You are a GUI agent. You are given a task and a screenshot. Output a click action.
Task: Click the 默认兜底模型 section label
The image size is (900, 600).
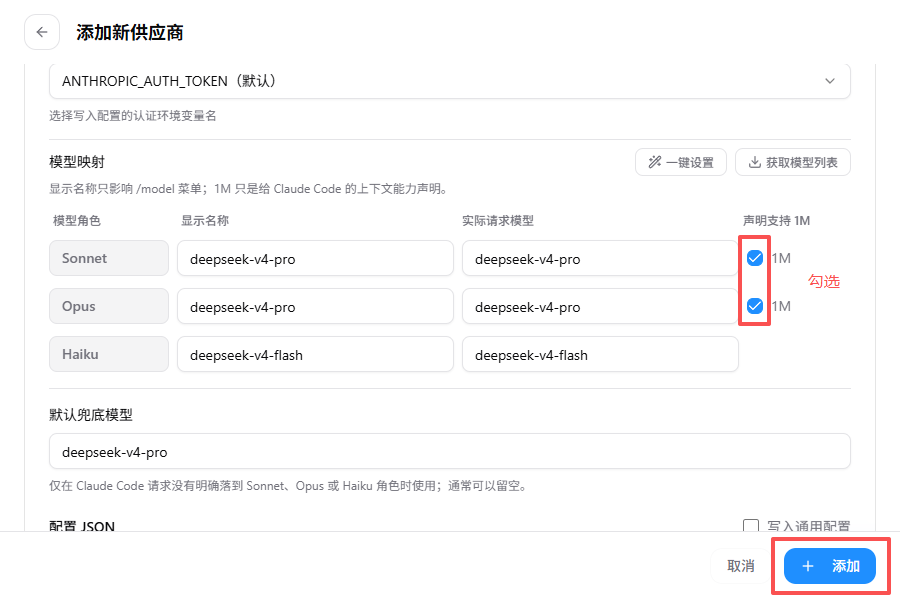pyautogui.click(x=91, y=415)
